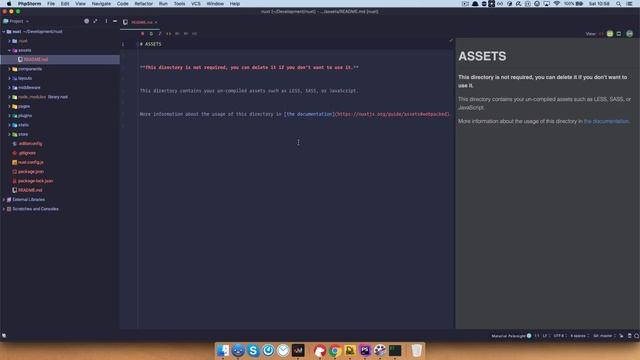Open the Navigate menu
Image resolution: width=640 pixels, height=360 pixels.
pos(101,4)
